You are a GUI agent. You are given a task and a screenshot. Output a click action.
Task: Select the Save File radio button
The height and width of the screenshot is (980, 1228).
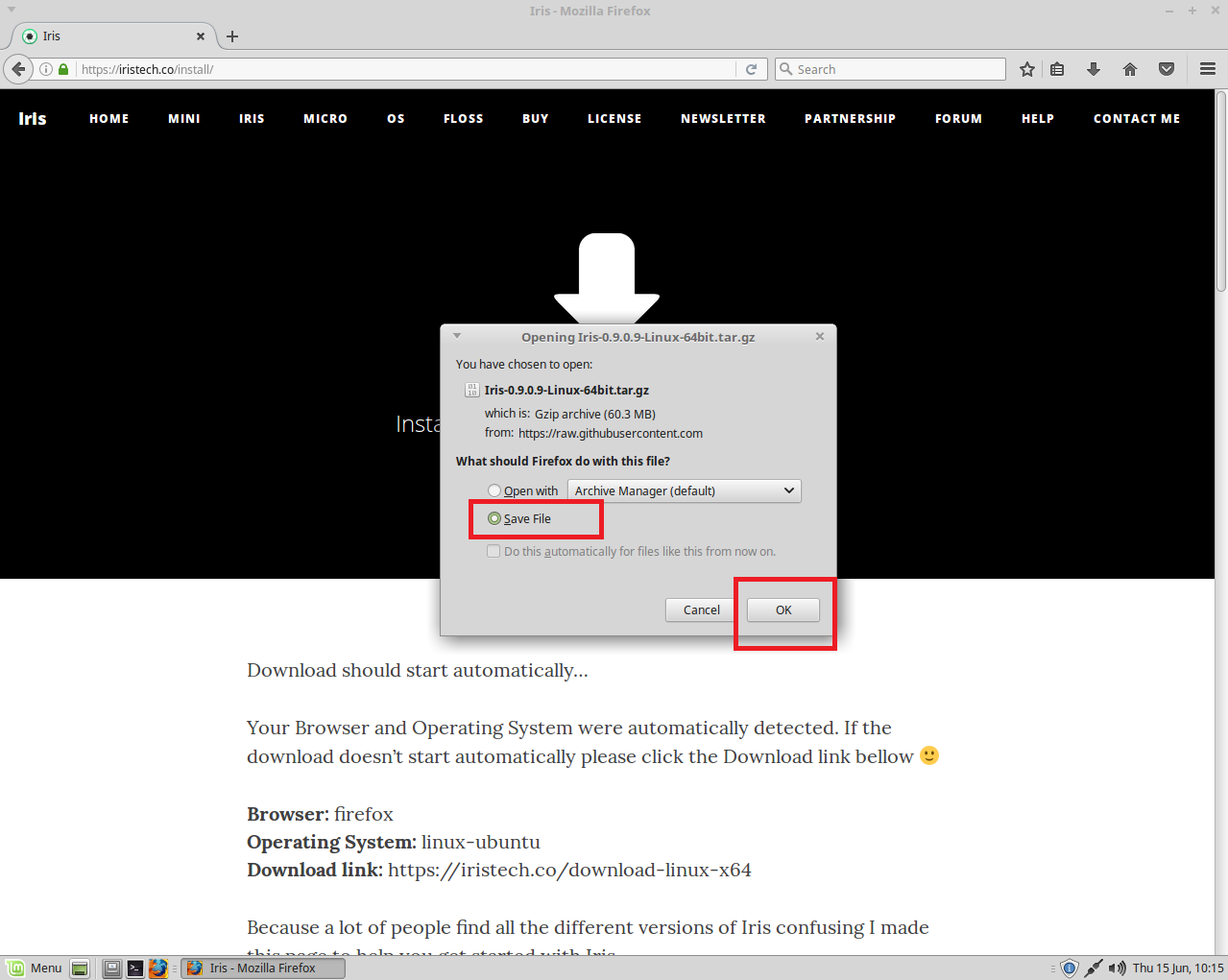[x=494, y=518]
